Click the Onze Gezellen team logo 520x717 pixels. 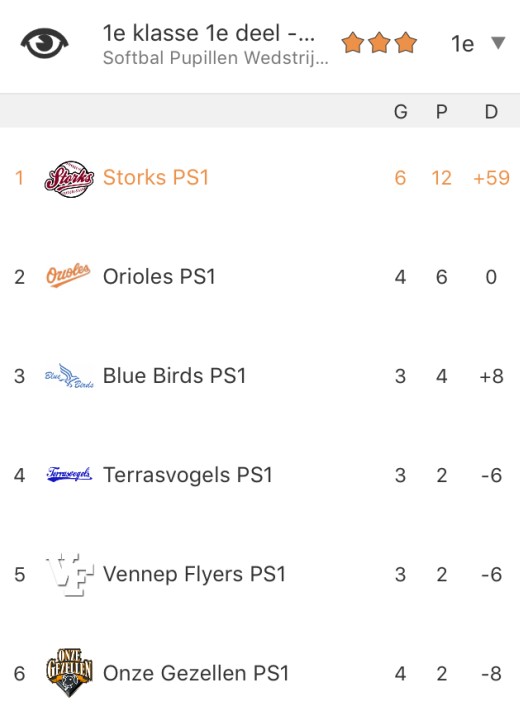69,672
